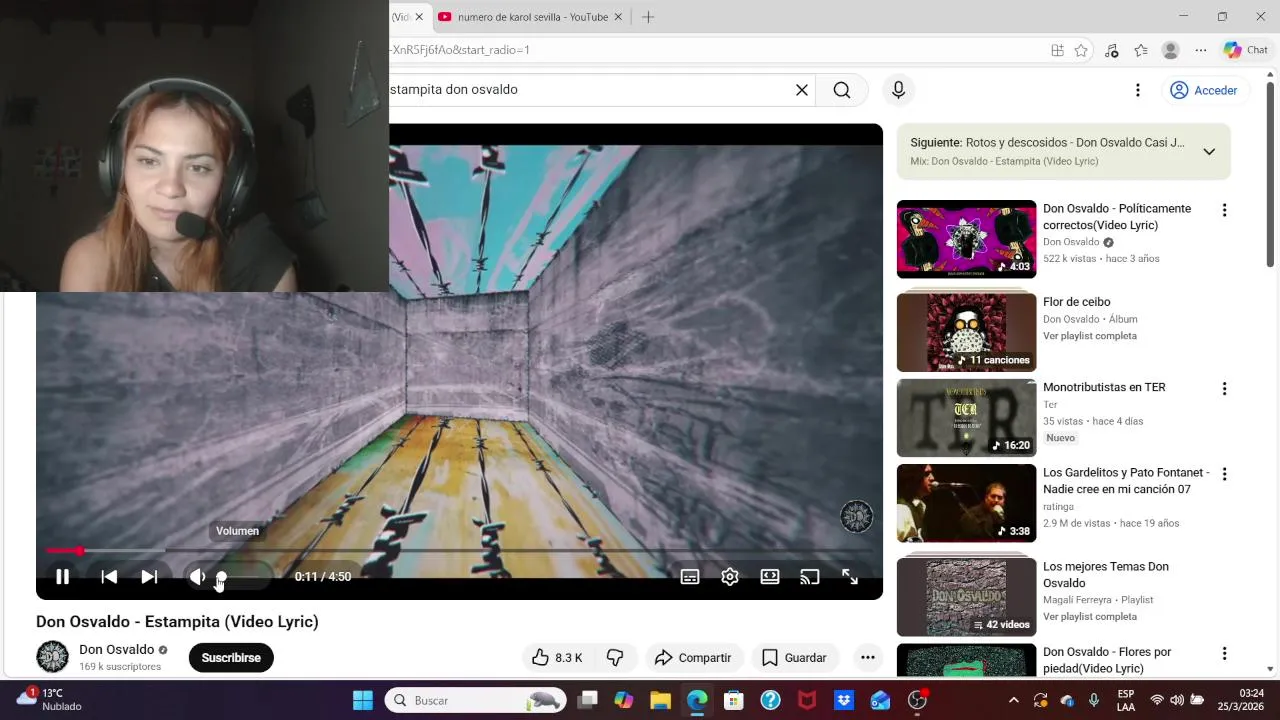Click Ver playlist completa under Flor de ceibo
The image size is (1280, 720).
click(1090, 336)
